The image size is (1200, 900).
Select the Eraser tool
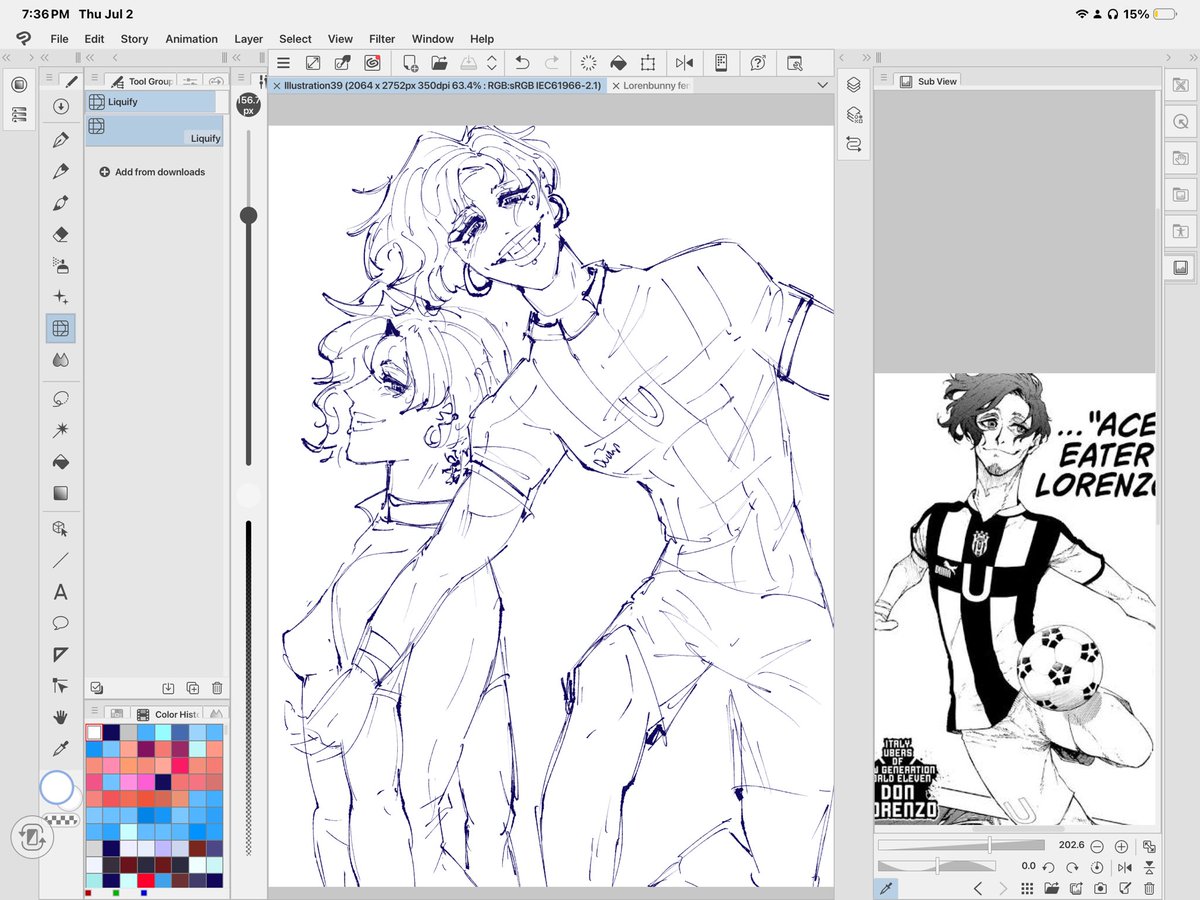[x=60, y=235]
